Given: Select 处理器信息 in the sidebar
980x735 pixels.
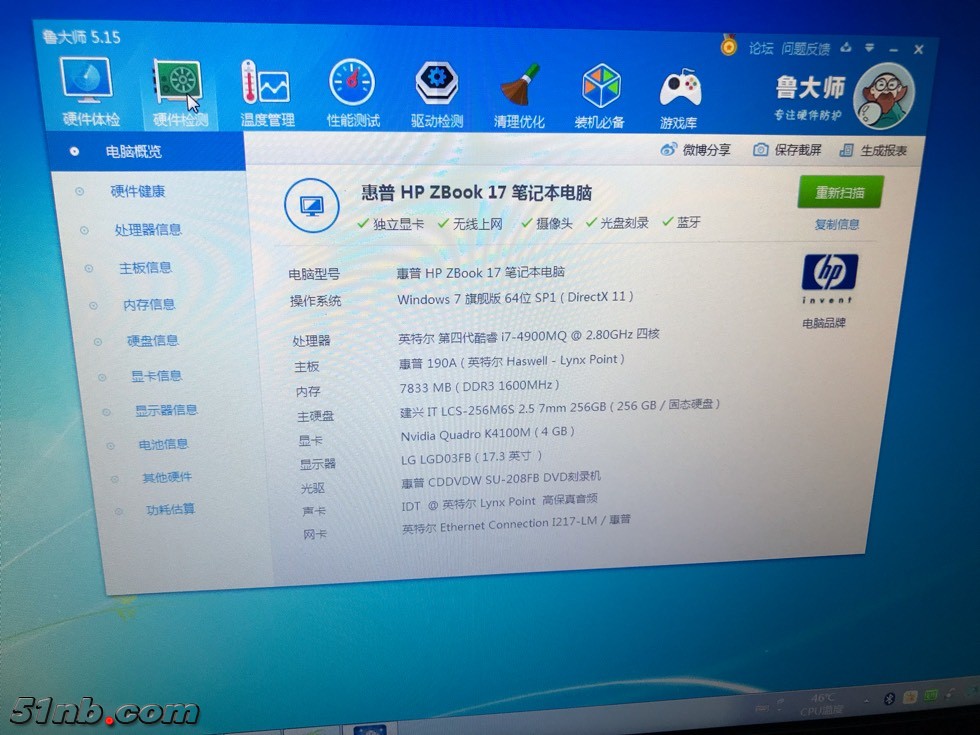Looking at the screenshot, I should coord(147,229).
